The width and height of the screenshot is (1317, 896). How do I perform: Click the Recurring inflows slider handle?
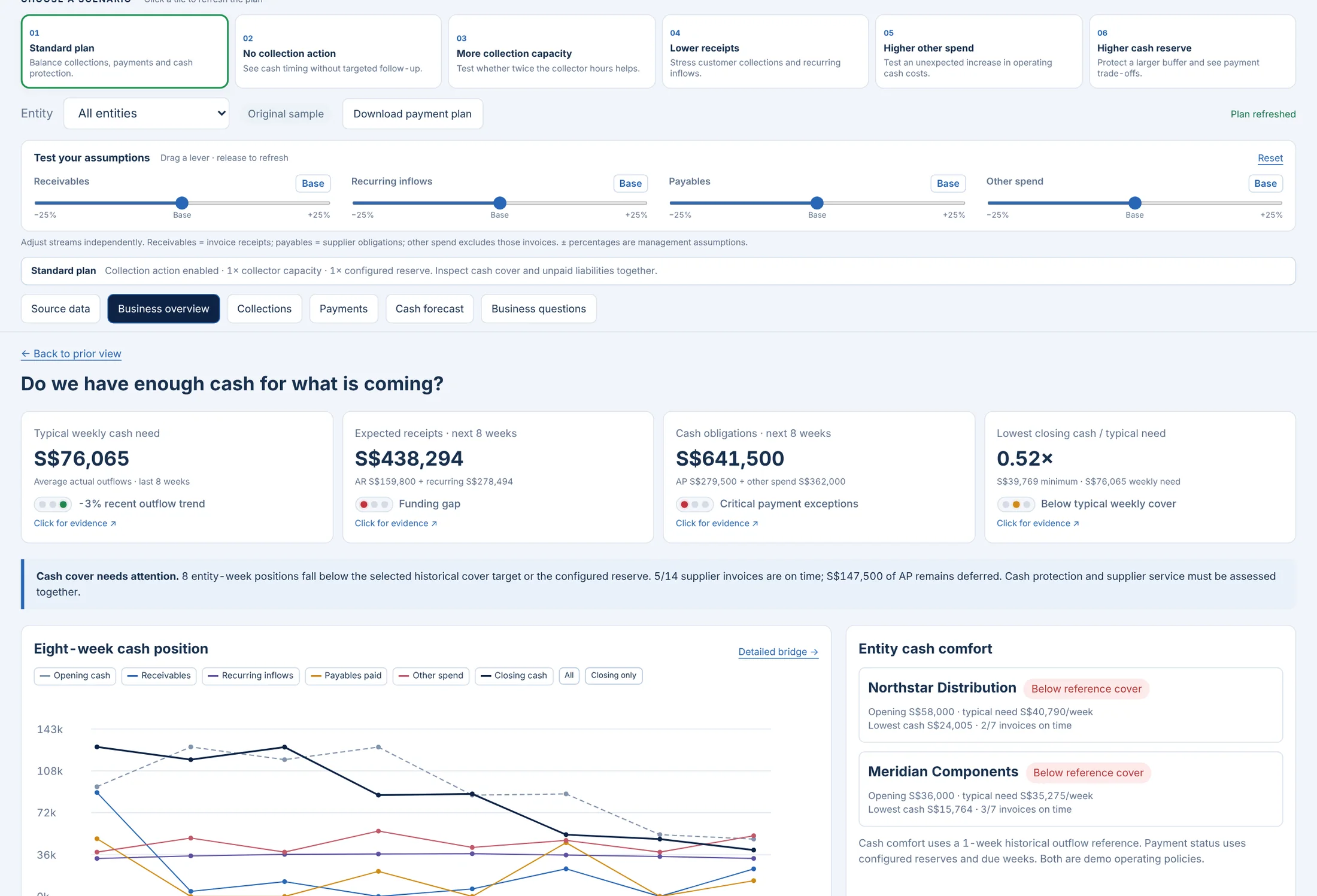(x=500, y=203)
